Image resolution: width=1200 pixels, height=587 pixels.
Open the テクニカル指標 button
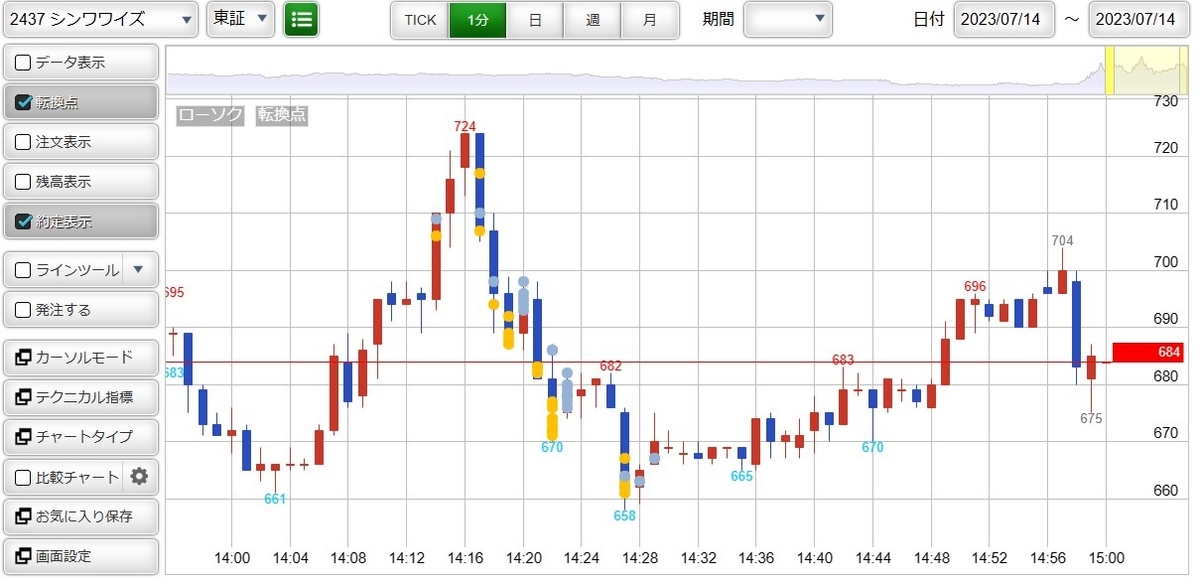(81, 397)
